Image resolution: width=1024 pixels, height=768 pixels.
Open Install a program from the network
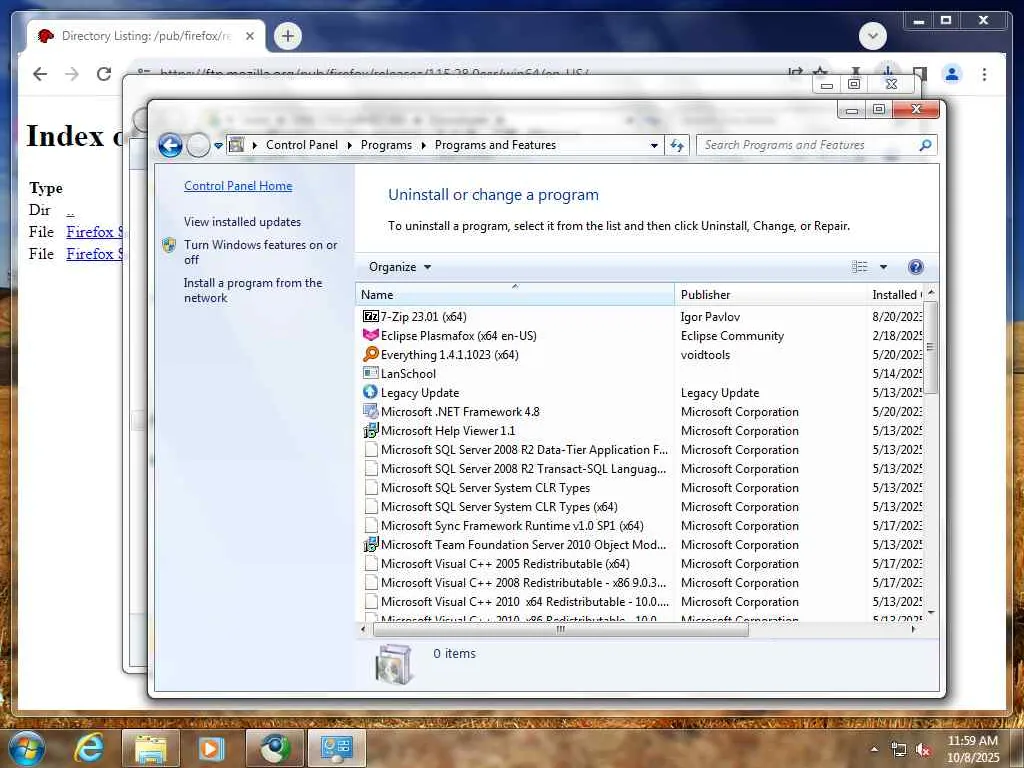[x=253, y=290]
